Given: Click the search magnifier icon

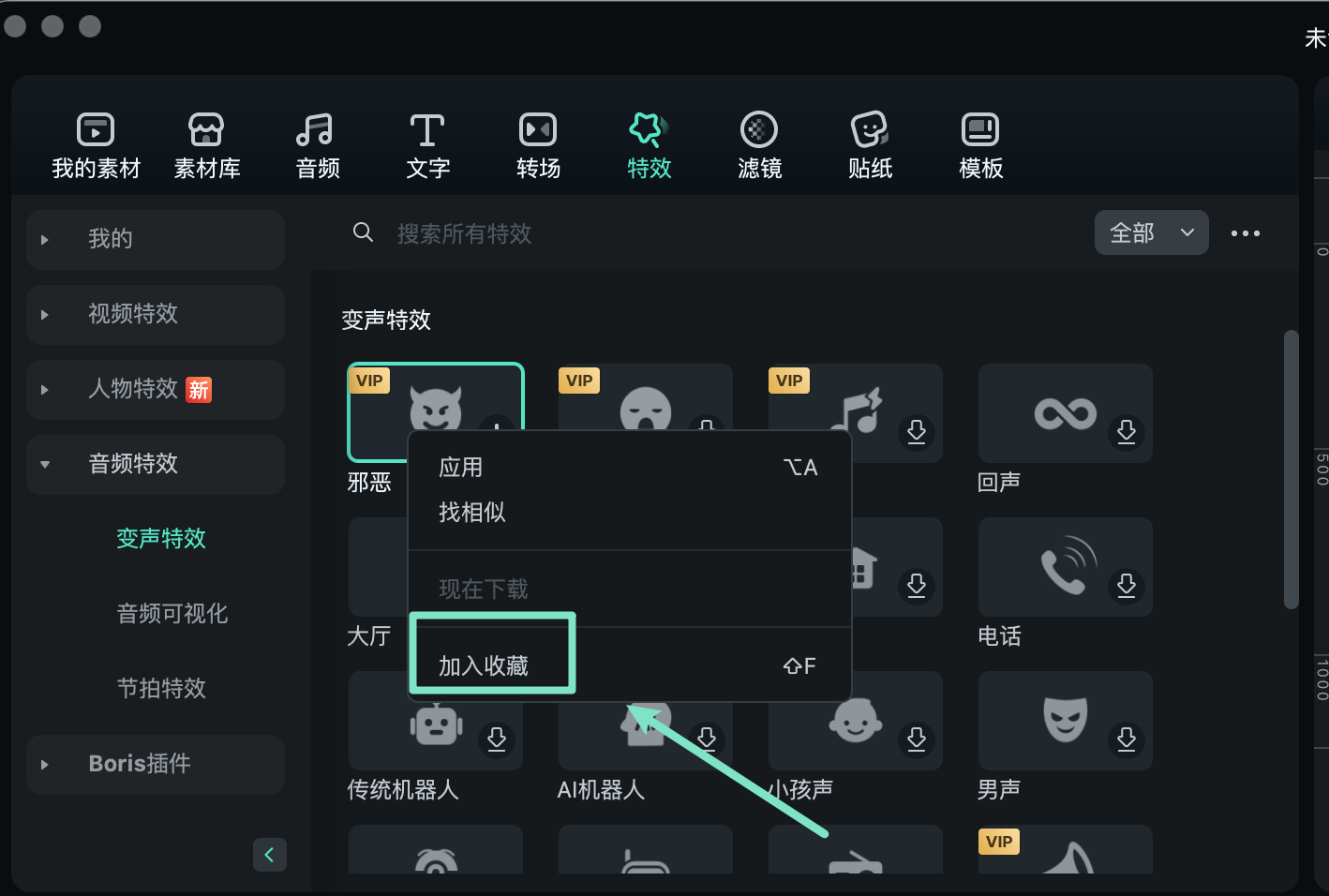Looking at the screenshot, I should click(x=364, y=232).
